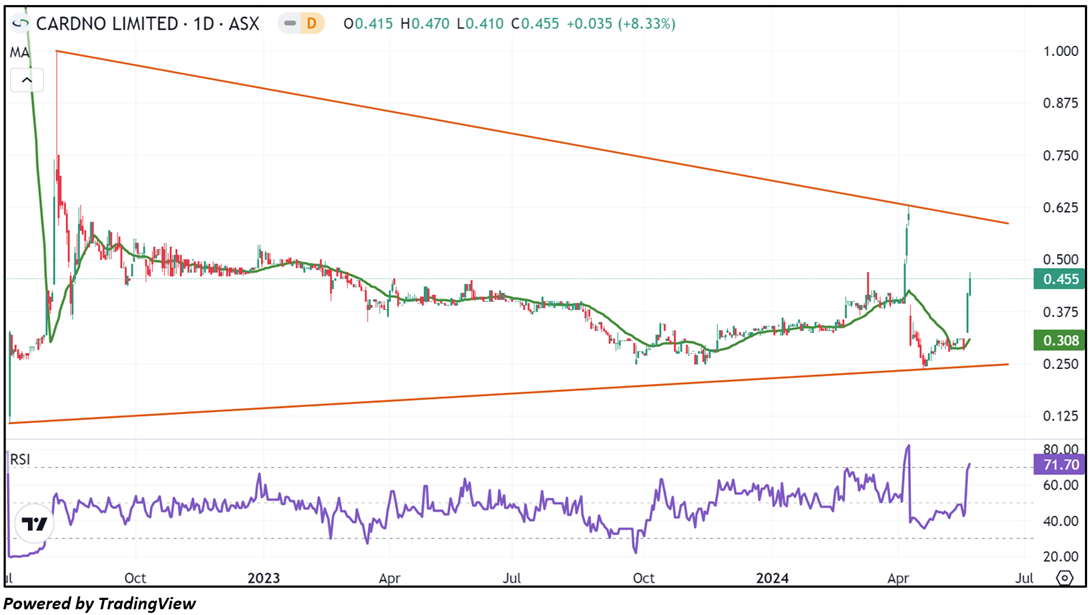Click price axis label 0.375
This screenshot has height=615, width=1090.
1061,311
